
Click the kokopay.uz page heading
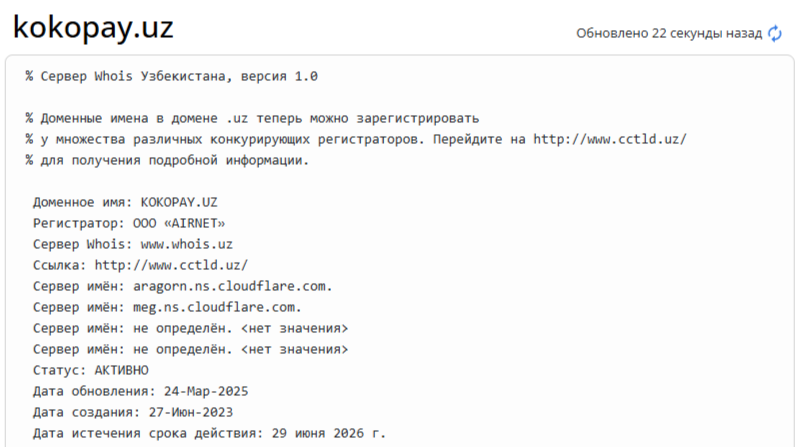(x=93, y=29)
